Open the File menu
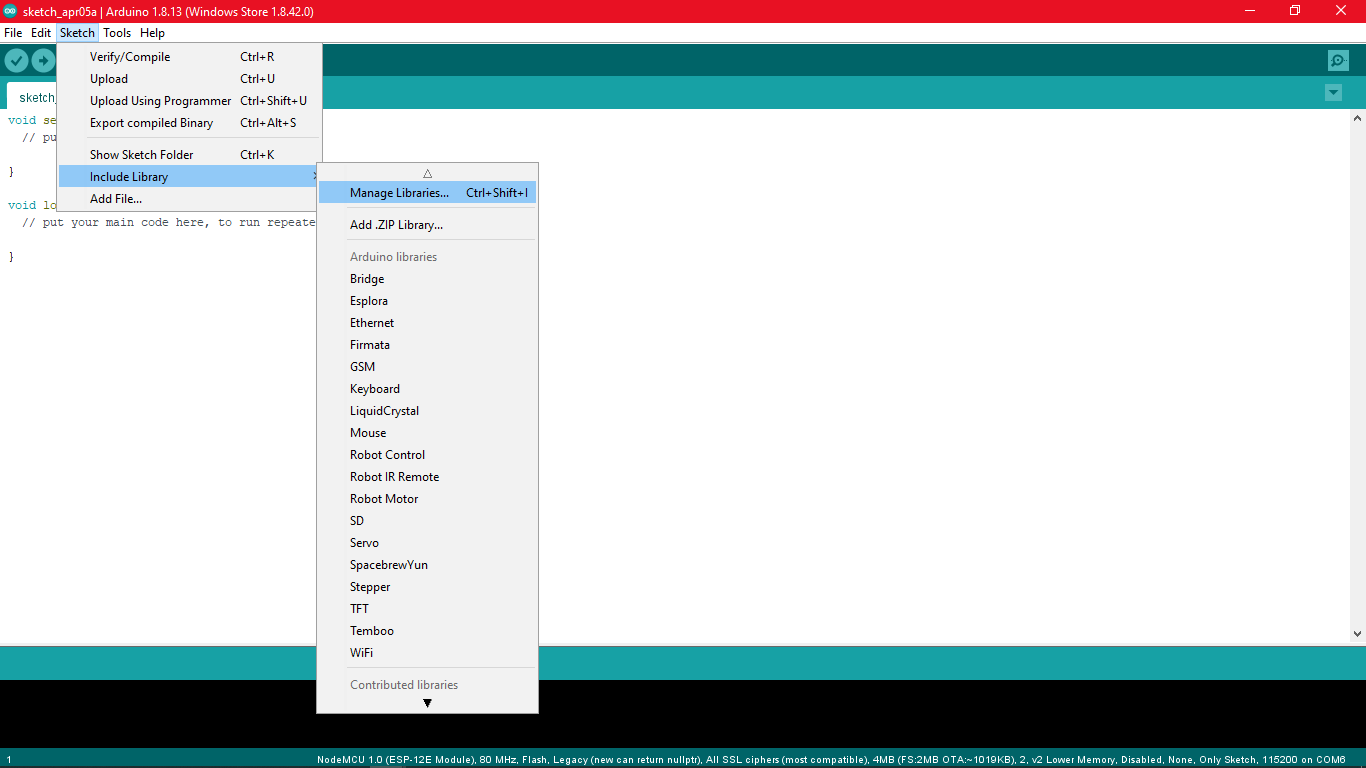This screenshot has height=768, width=1366. click(13, 33)
